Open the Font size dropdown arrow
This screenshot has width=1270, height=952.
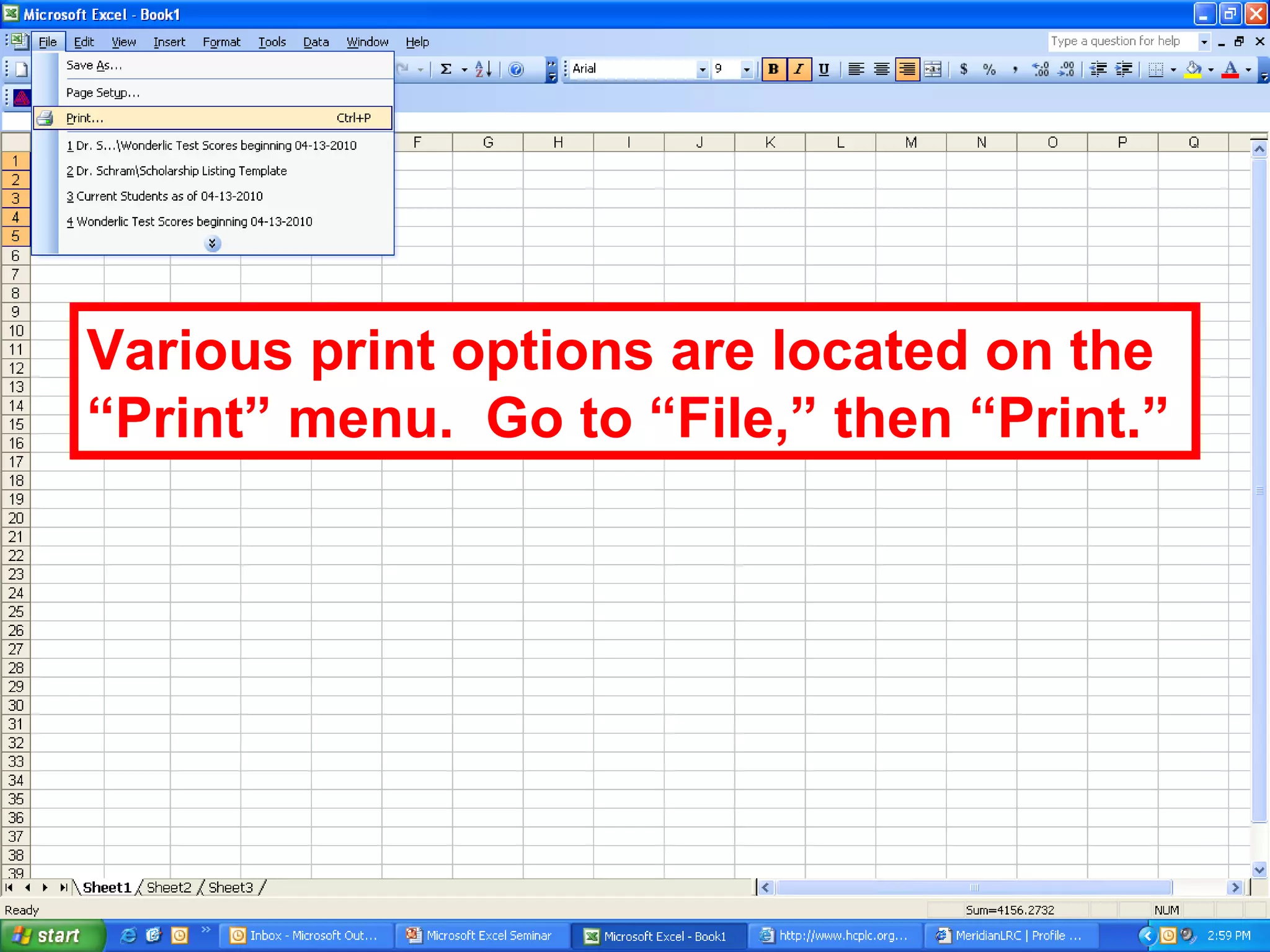coord(747,69)
